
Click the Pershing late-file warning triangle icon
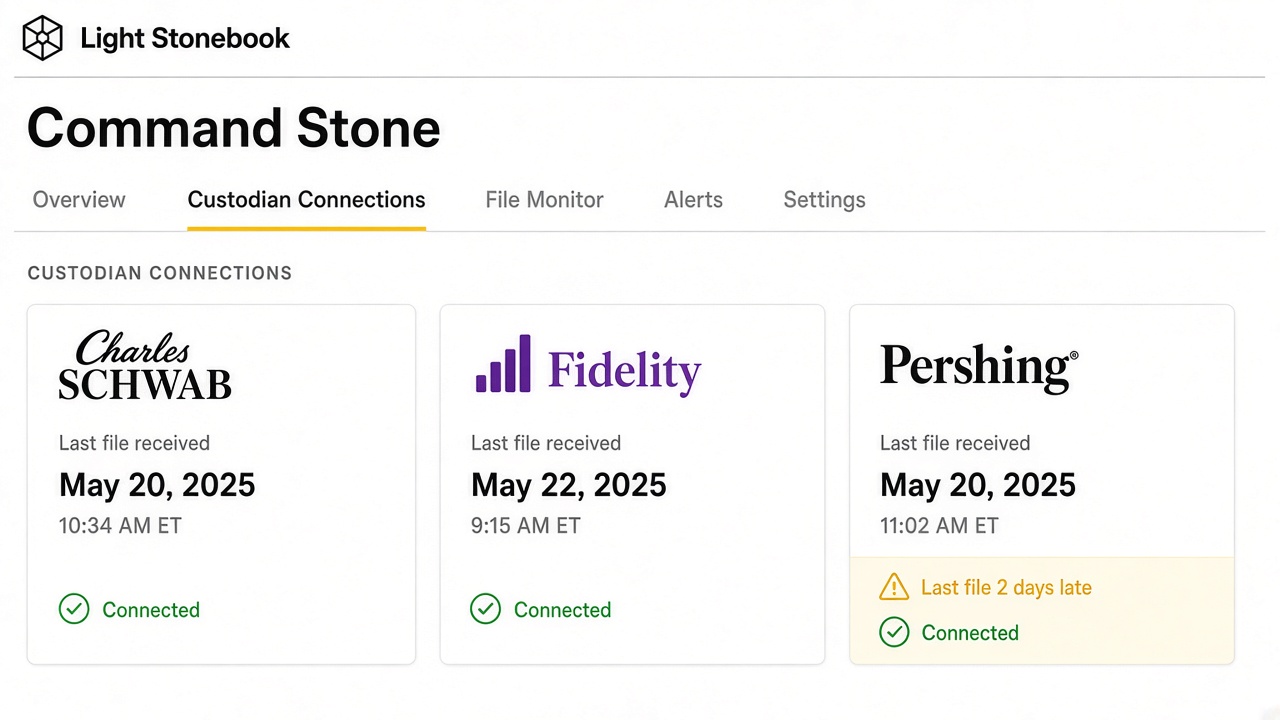894,587
